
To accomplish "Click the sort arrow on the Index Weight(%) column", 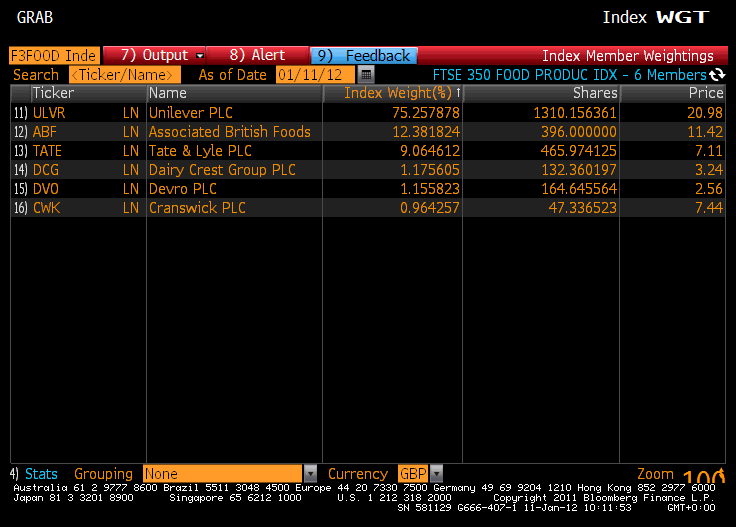I will tap(458, 92).
